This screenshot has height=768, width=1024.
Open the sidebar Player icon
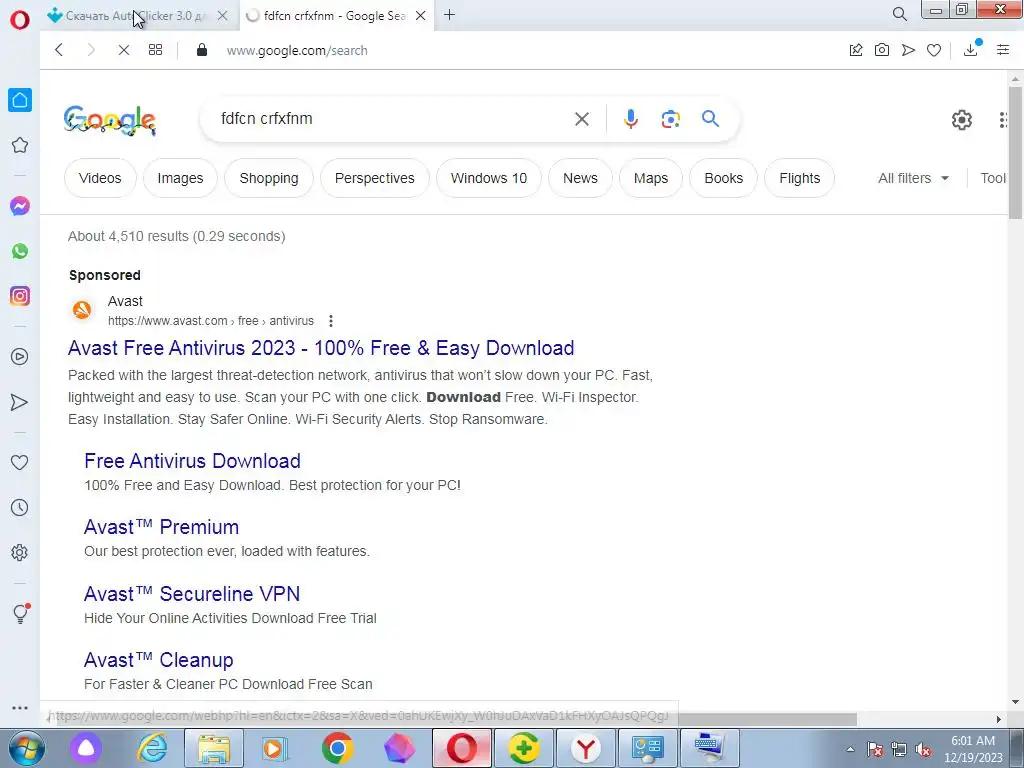(20, 357)
